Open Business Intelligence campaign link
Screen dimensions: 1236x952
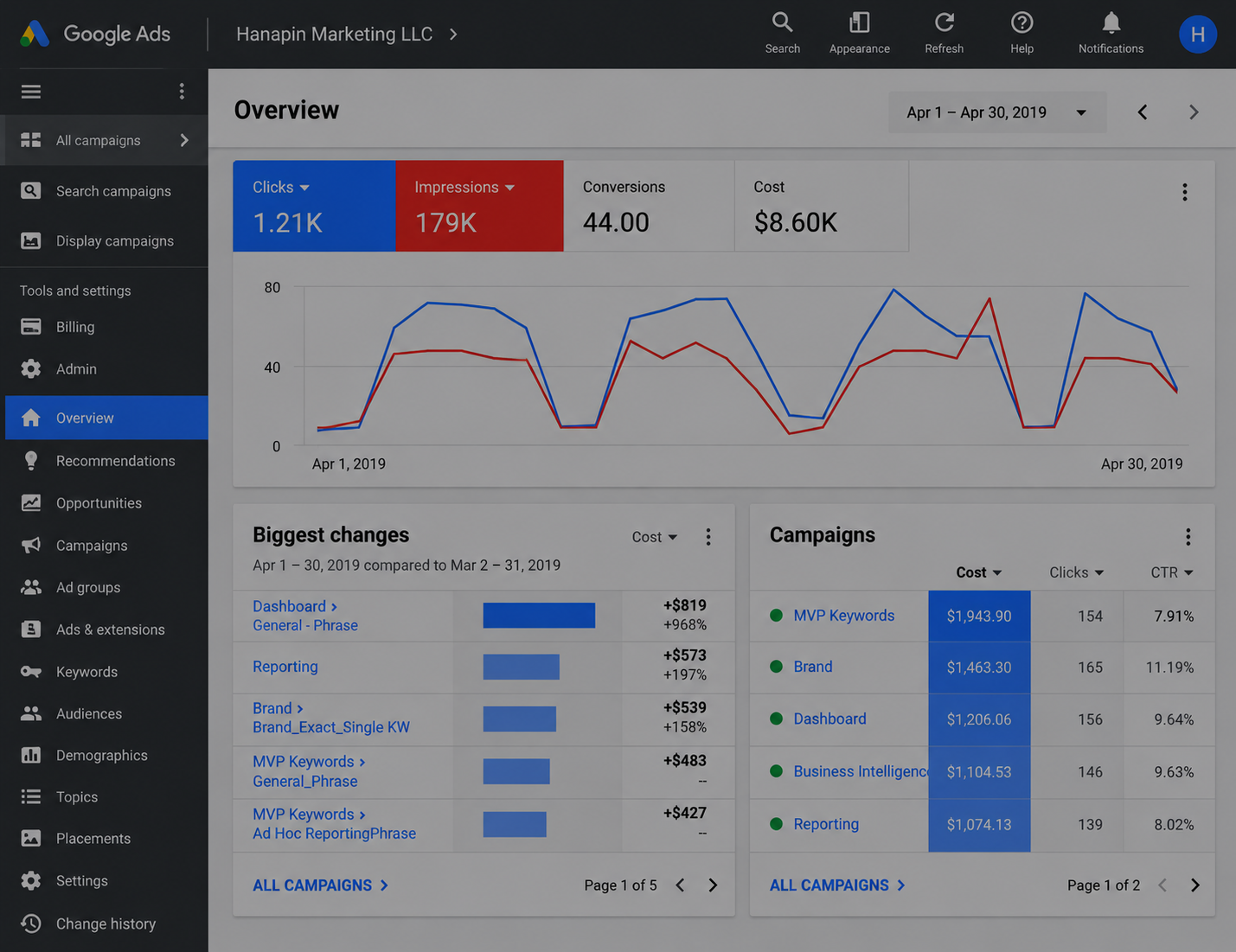point(861,771)
